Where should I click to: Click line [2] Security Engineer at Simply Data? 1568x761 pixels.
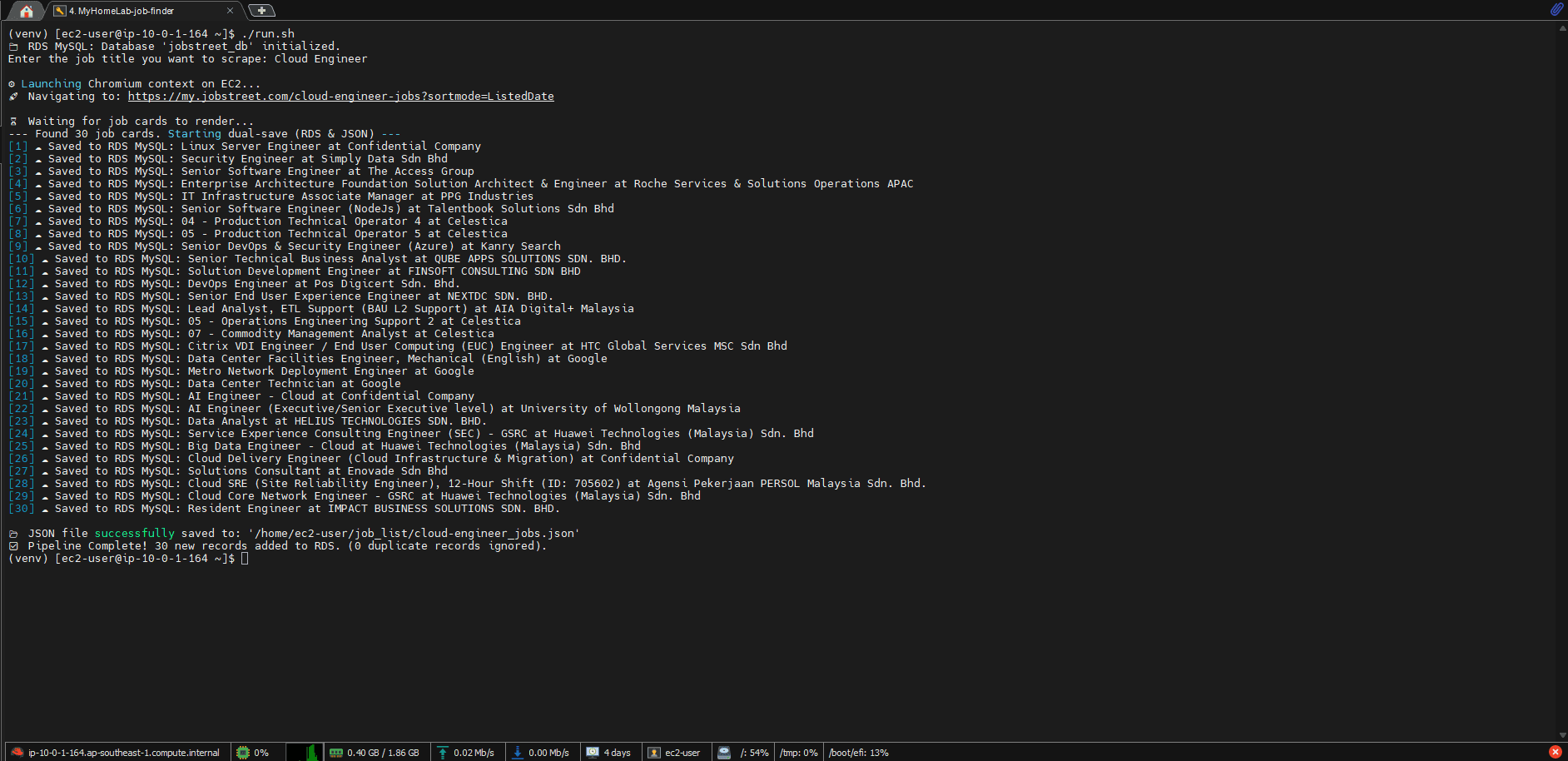point(228,159)
